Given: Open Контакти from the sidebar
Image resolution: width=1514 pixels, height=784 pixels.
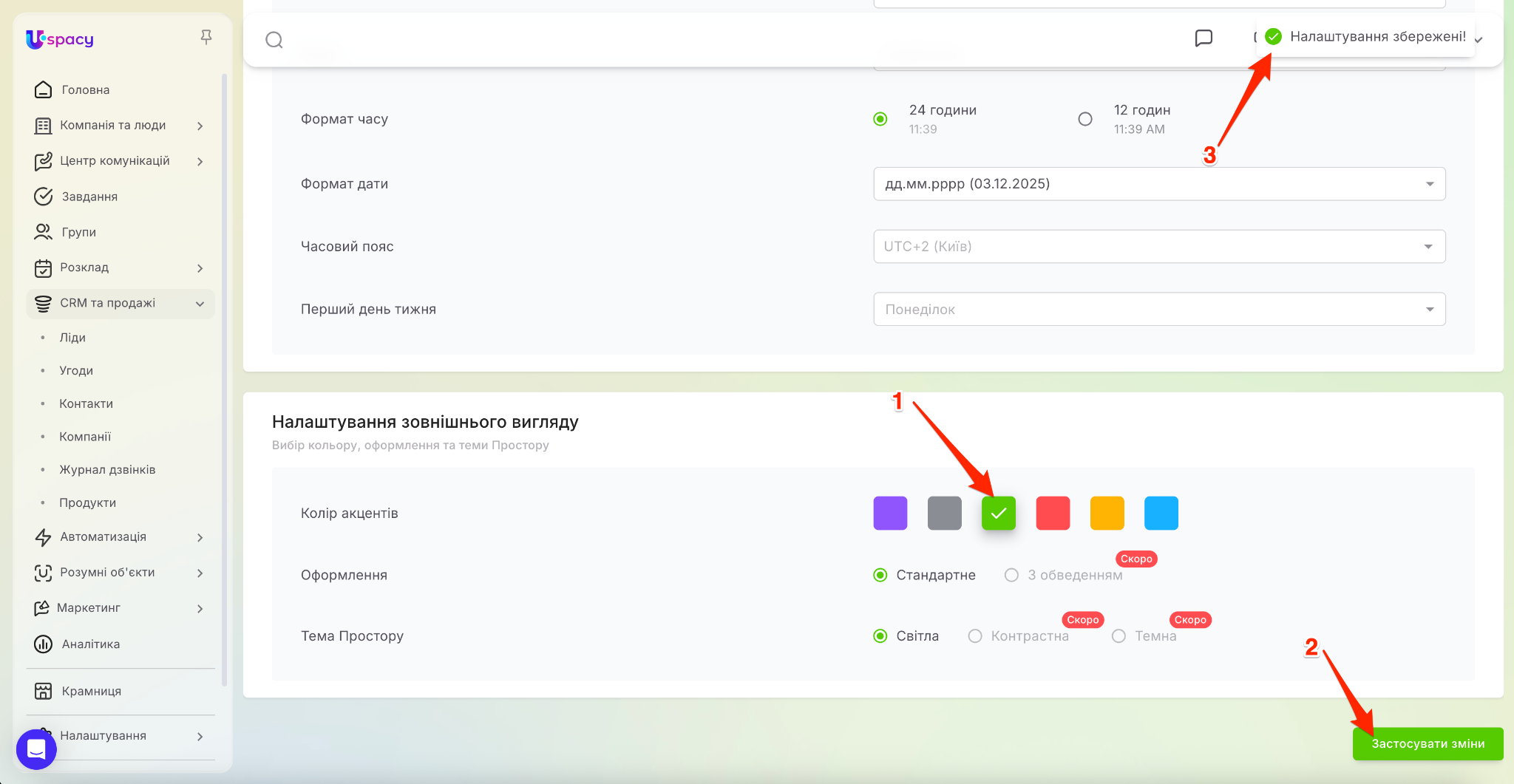Looking at the screenshot, I should pyautogui.click(x=86, y=404).
